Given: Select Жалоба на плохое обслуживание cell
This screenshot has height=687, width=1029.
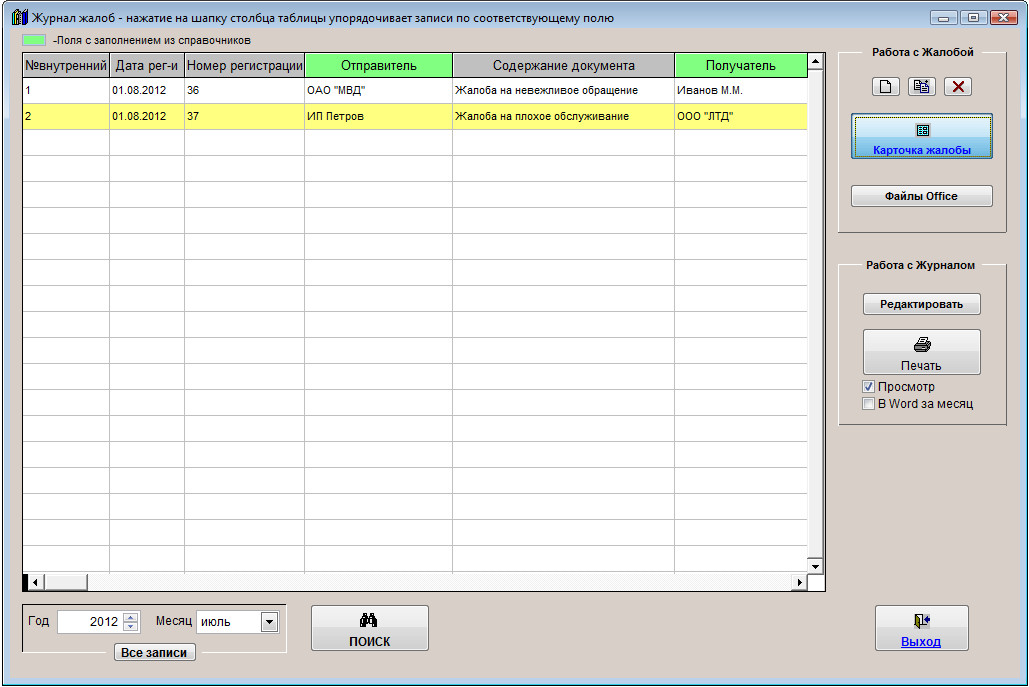Looking at the screenshot, I should point(564,117).
